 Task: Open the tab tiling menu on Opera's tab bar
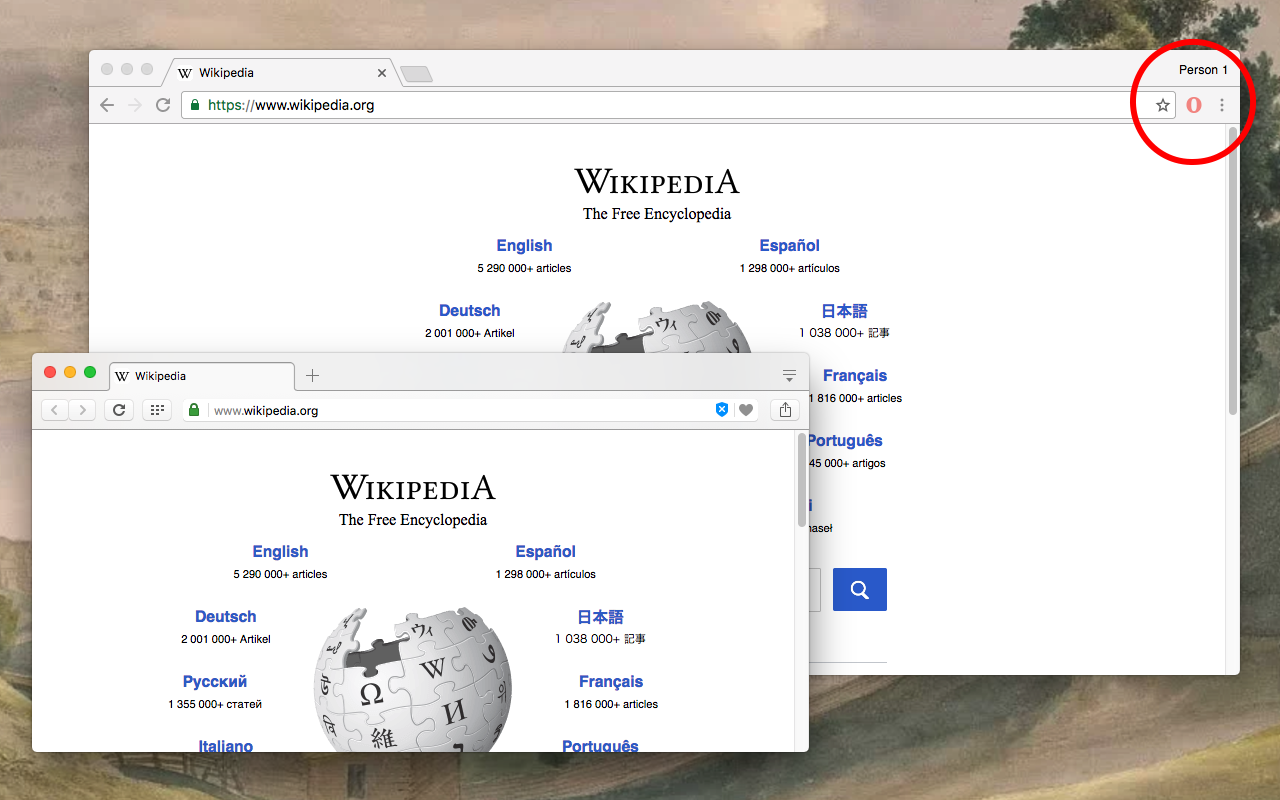(789, 375)
